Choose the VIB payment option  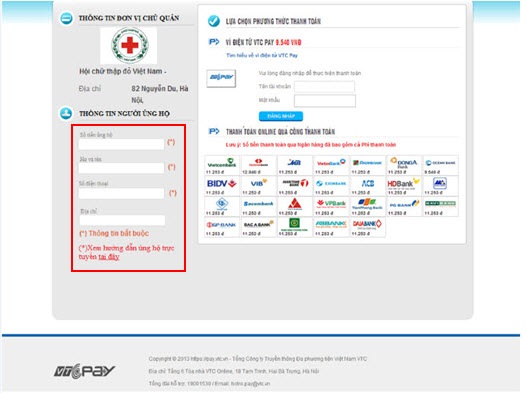(258, 186)
